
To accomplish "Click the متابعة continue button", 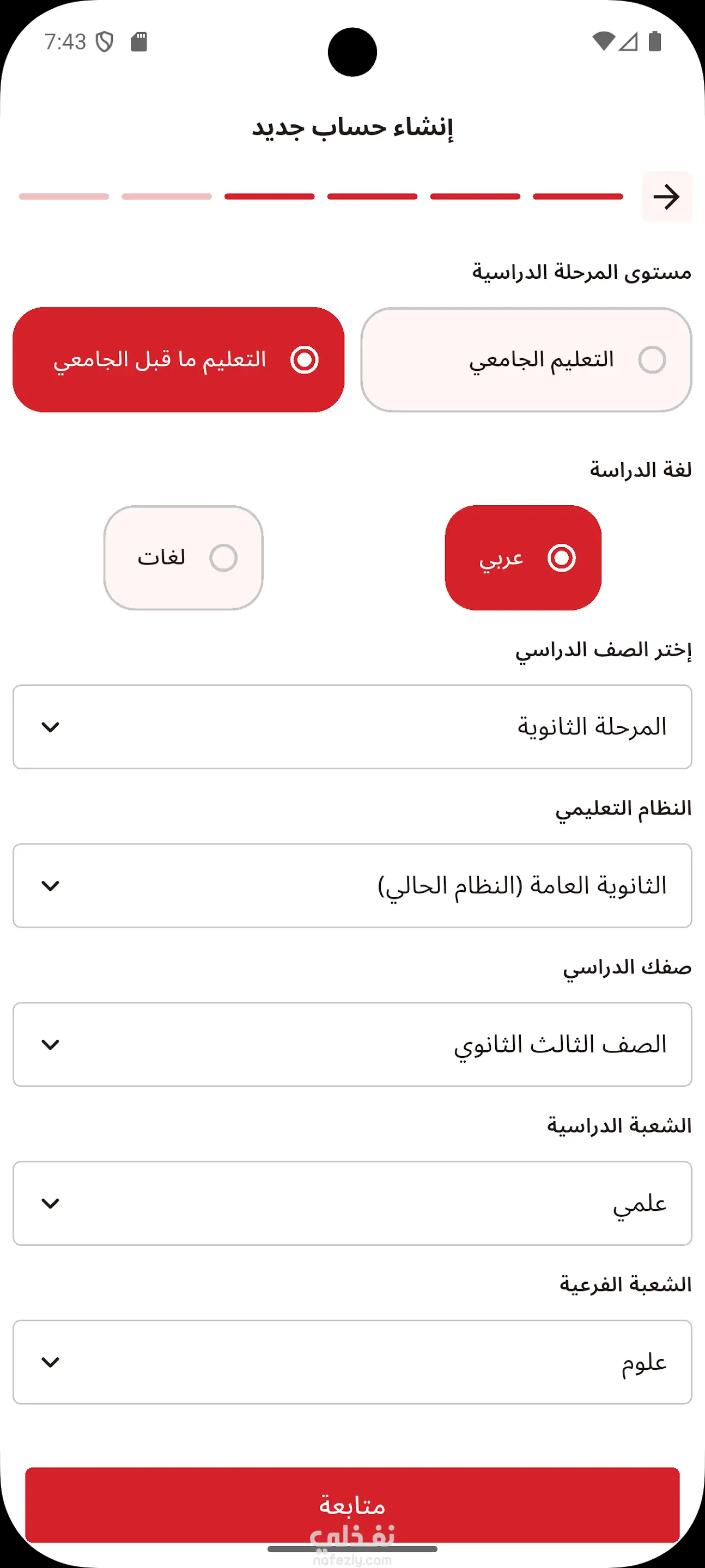I will pos(352,1505).
